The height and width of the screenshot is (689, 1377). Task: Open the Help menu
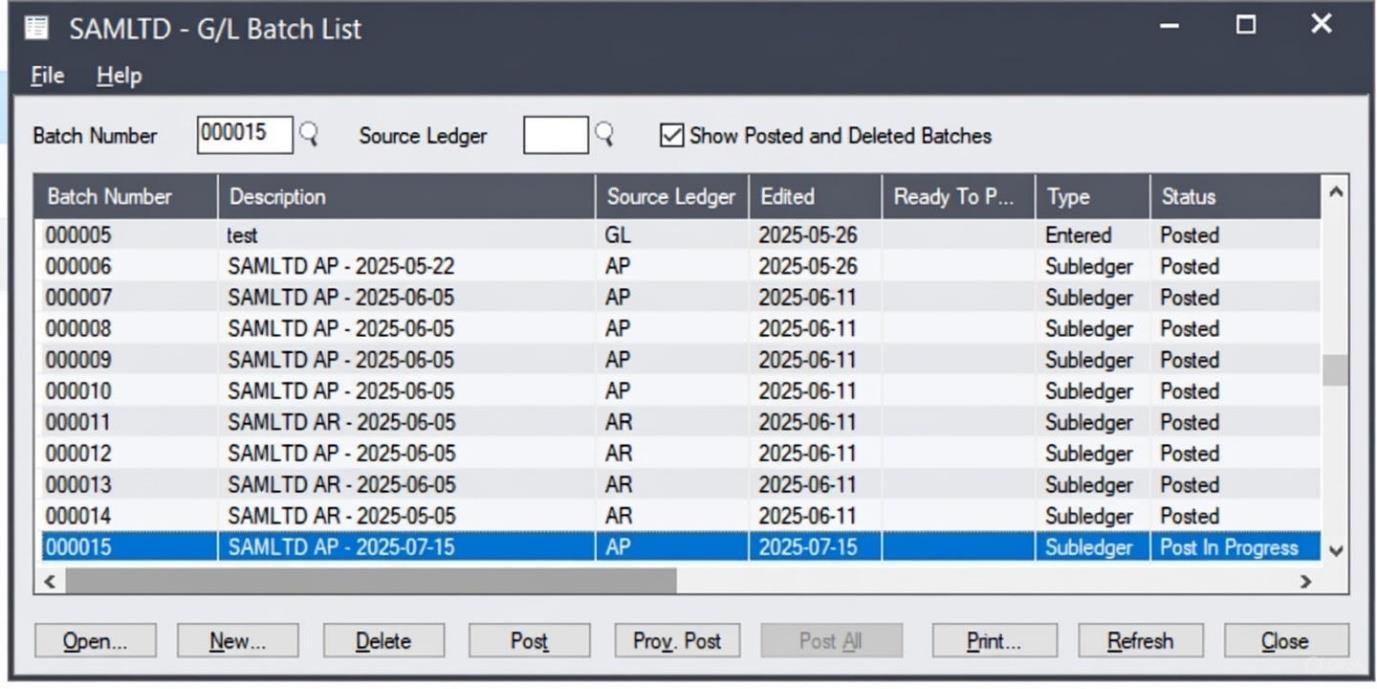coord(119,76)
